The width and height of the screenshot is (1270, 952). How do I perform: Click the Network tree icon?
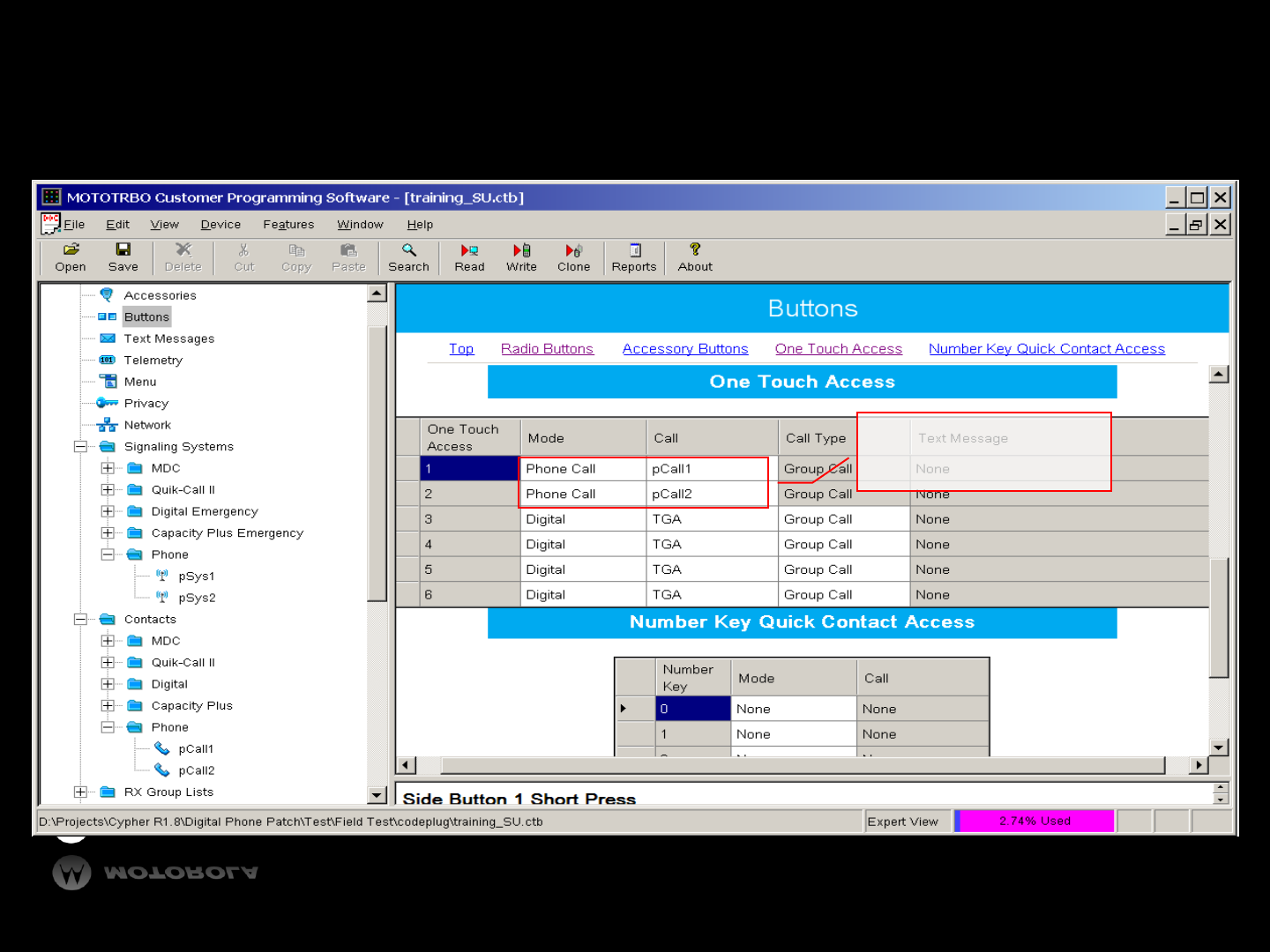pos(107,424)
